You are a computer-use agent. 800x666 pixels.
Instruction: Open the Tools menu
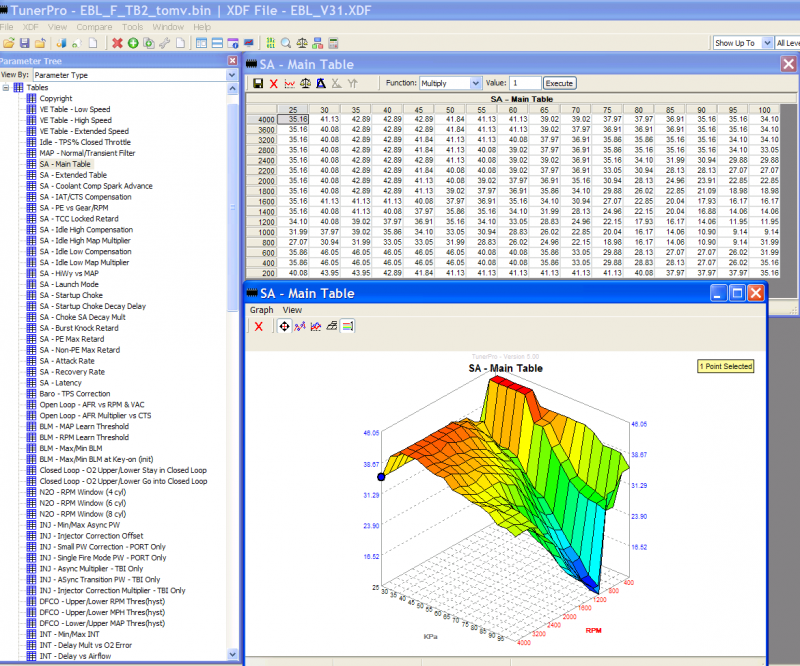coord(132,27)
